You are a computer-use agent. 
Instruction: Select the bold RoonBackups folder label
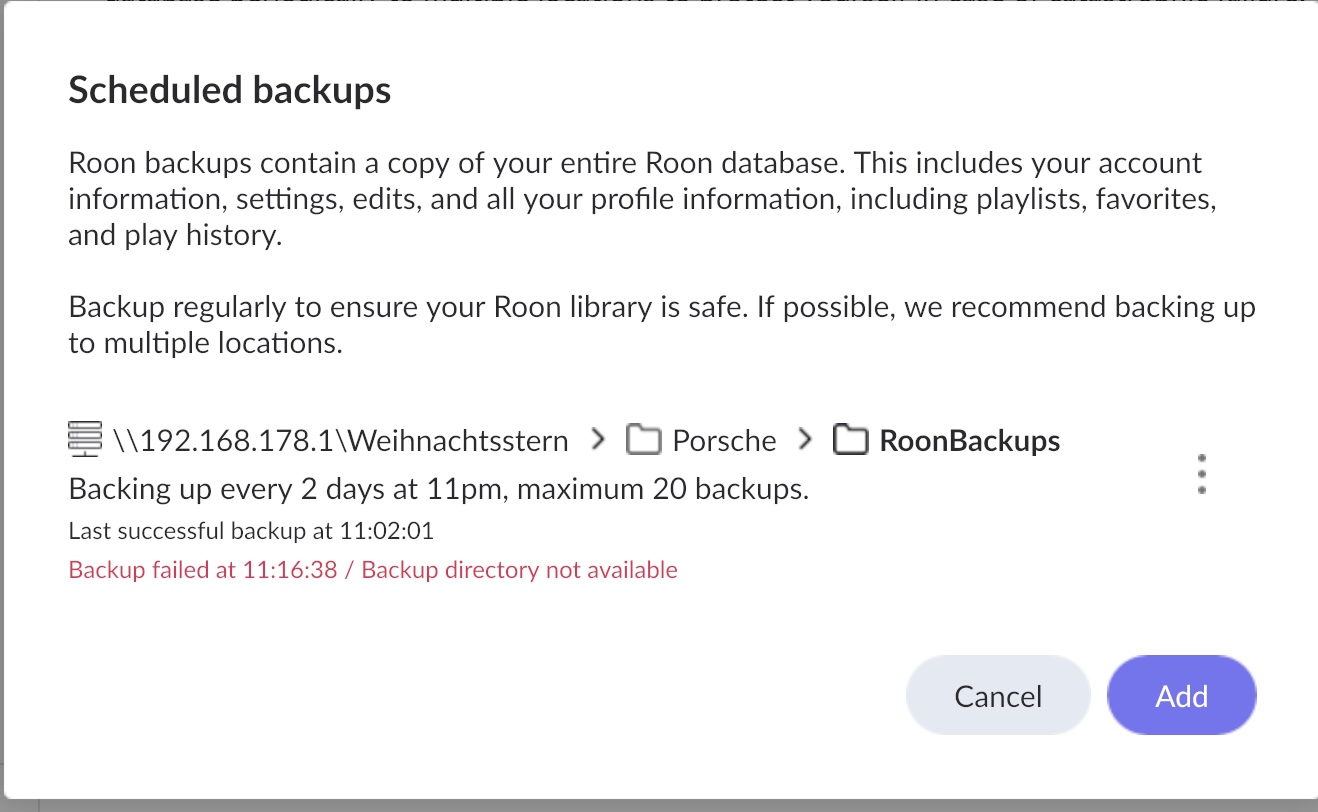[x=970, y=440]
